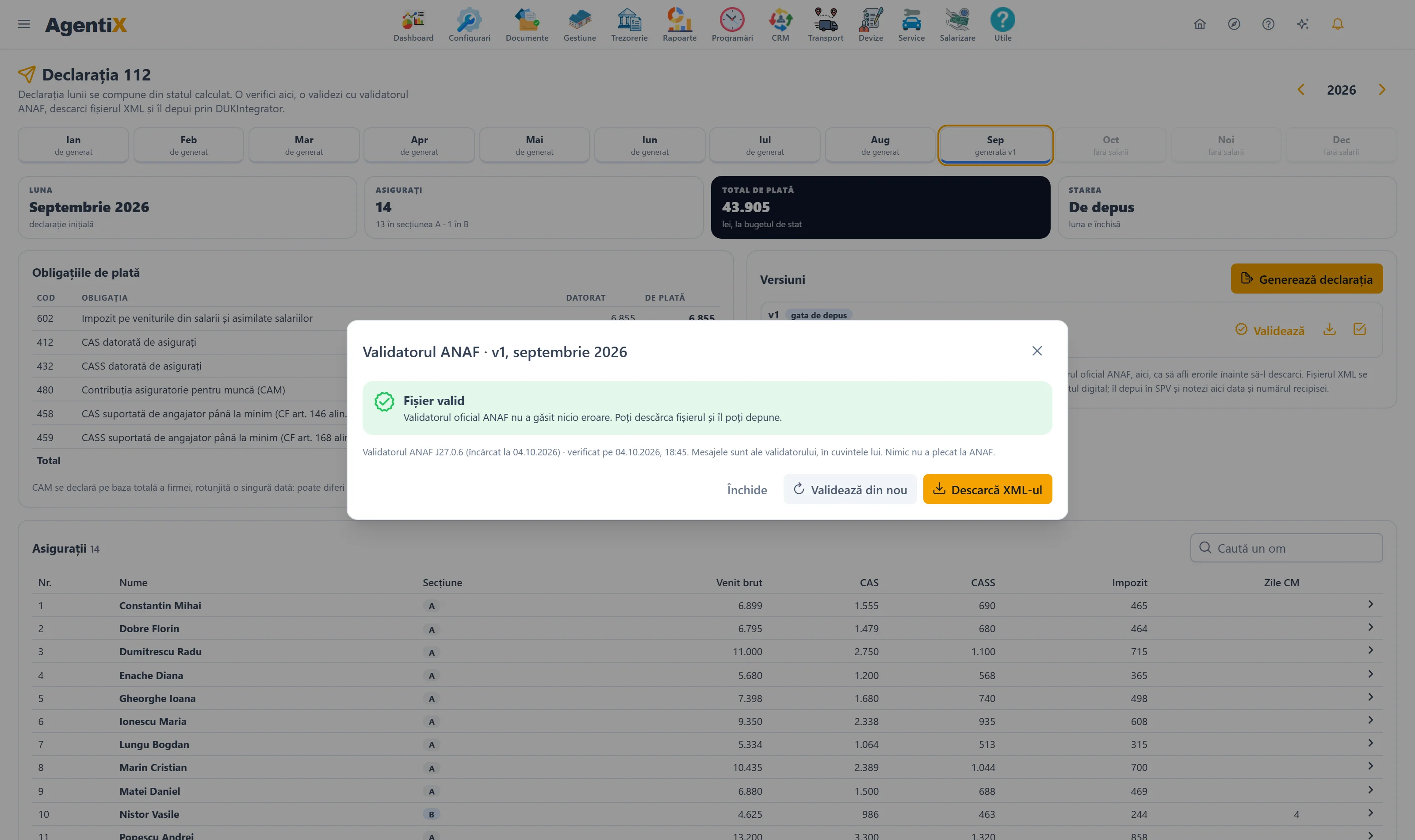Select the Aug month tab

[880, 145]
